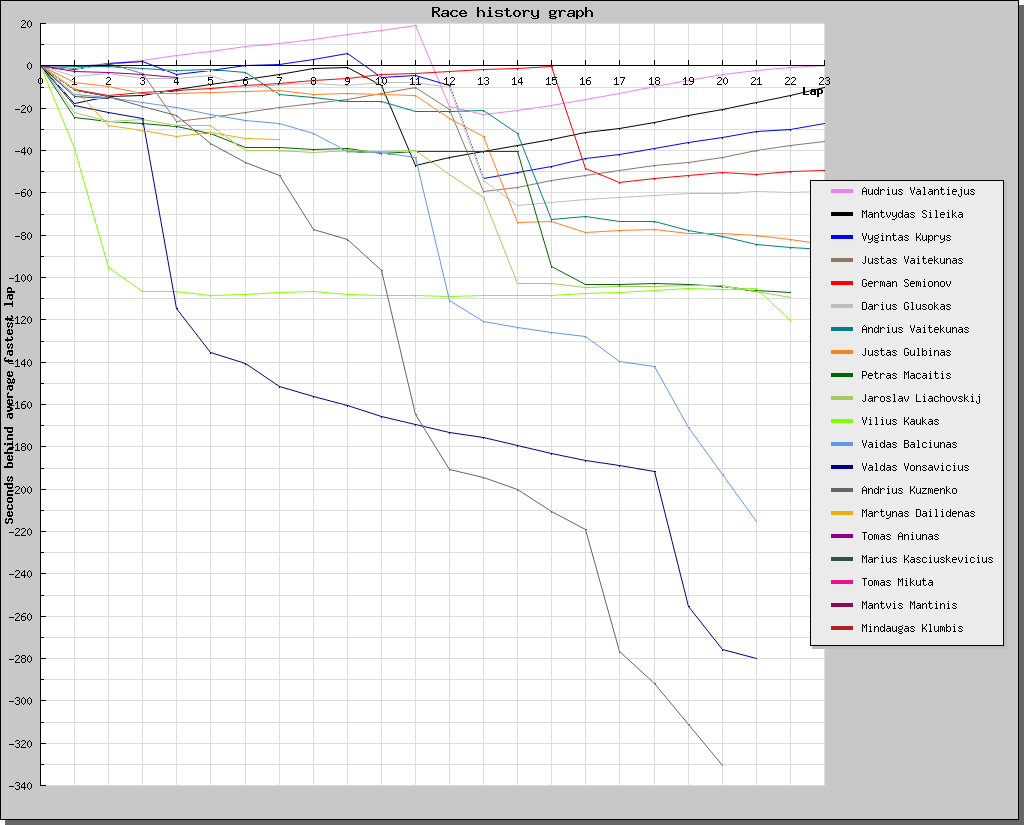The height and width of the screenshot is (825, 1024).
Task: Select the Darius Glusokas legend label
Action: (906, 306)
